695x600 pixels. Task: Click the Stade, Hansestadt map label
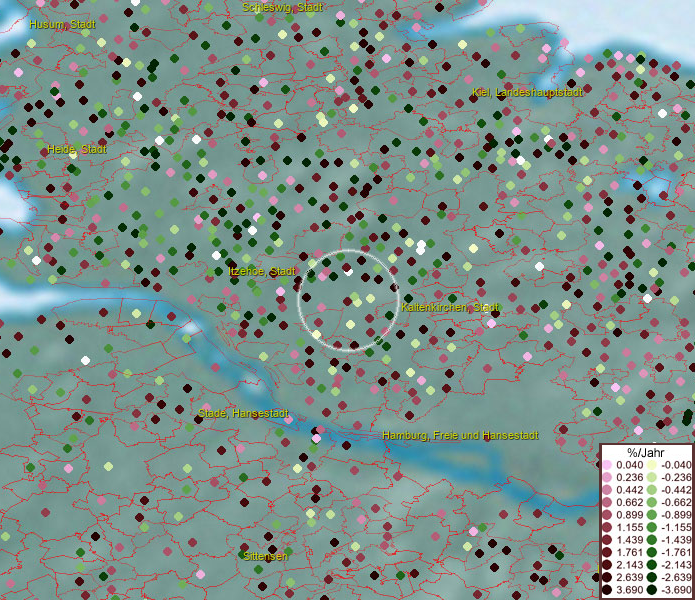tap(243, 413)
